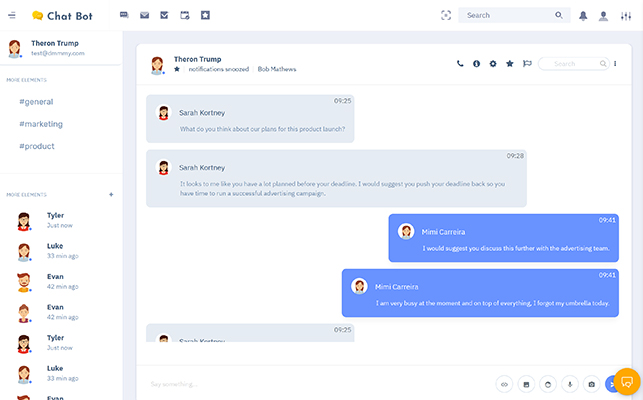Viewport: 643px width, 400px height.
Task: Click the microphone icon to record audio
Action: 570,384
